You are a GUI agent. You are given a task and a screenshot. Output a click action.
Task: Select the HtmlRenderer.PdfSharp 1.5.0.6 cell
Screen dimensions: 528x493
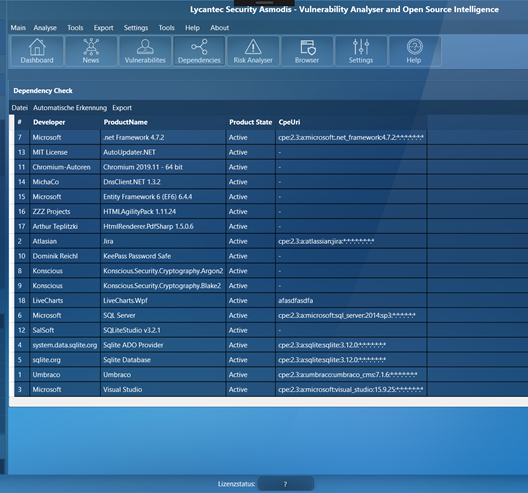click(x=163, y=226)
